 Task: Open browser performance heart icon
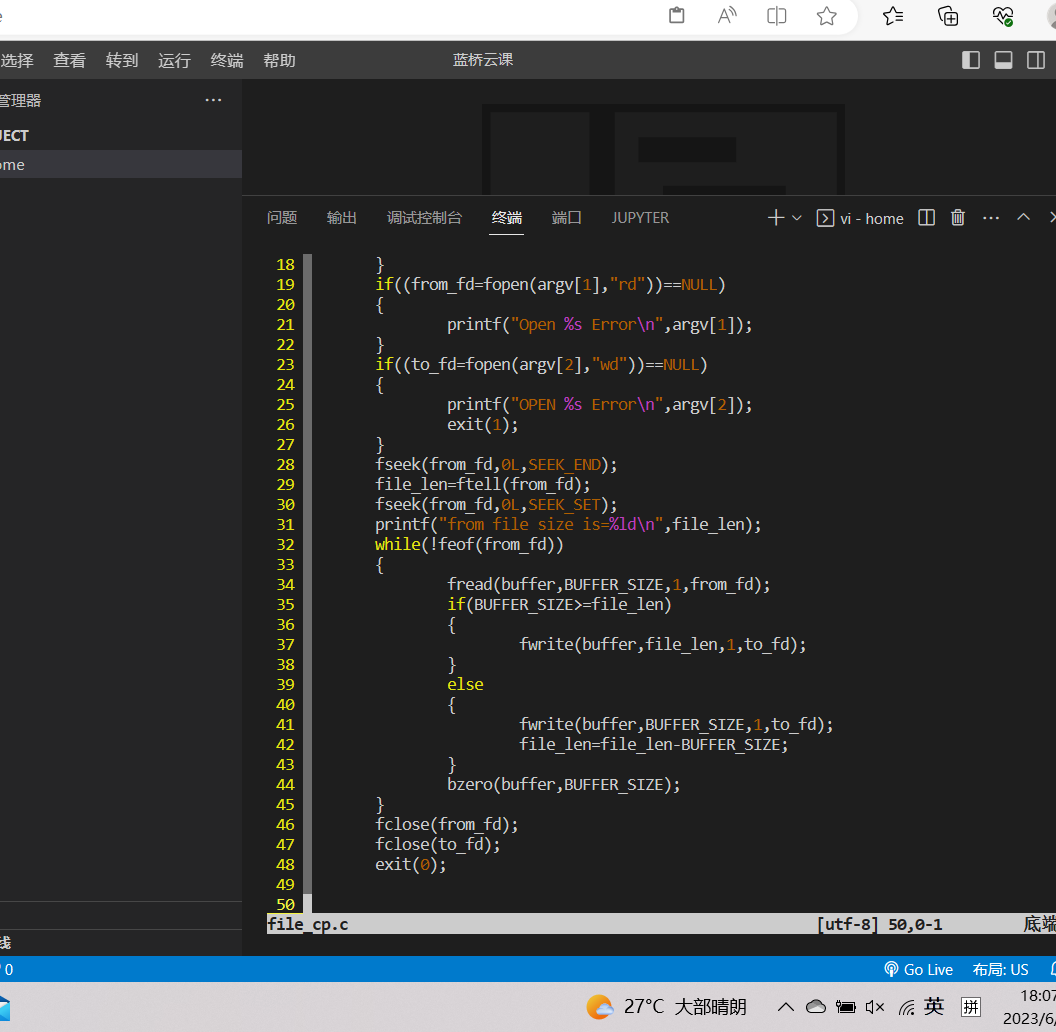click(x=1003, y=15)
